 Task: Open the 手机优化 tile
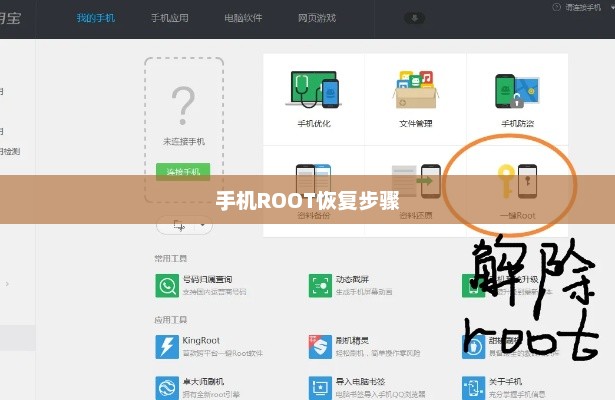click(314, 100)
